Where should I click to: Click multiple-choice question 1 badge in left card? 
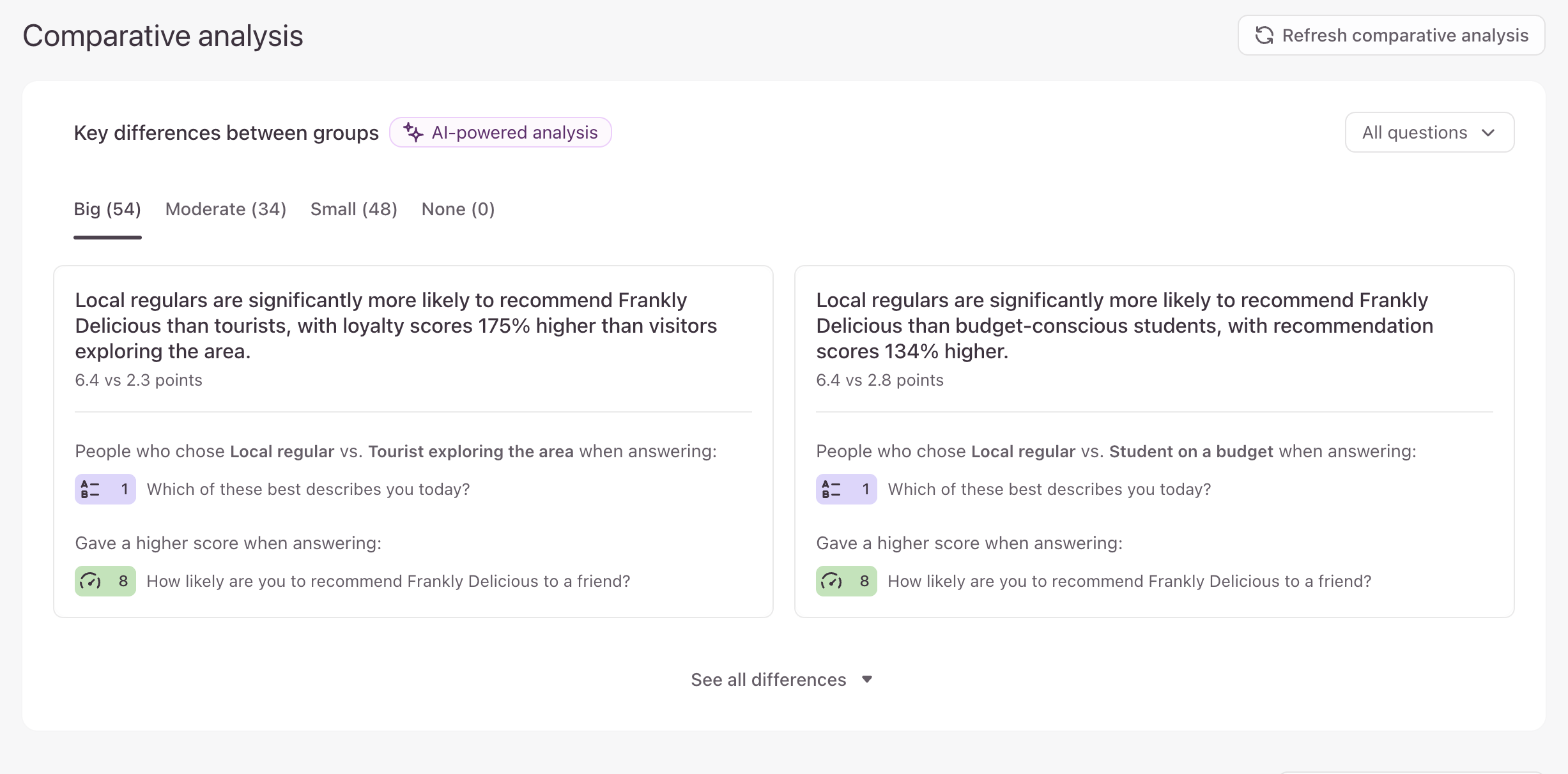[x=105, y=489]
